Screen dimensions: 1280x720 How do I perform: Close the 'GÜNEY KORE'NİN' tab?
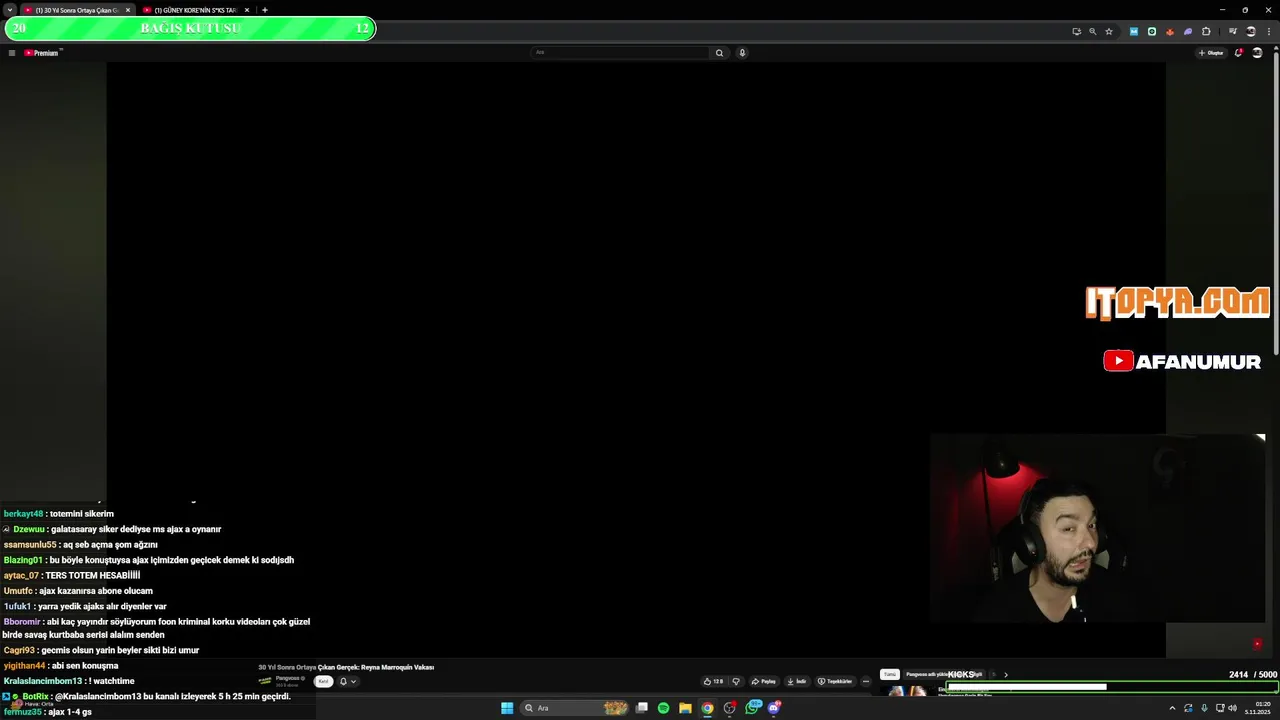[247, 10]
